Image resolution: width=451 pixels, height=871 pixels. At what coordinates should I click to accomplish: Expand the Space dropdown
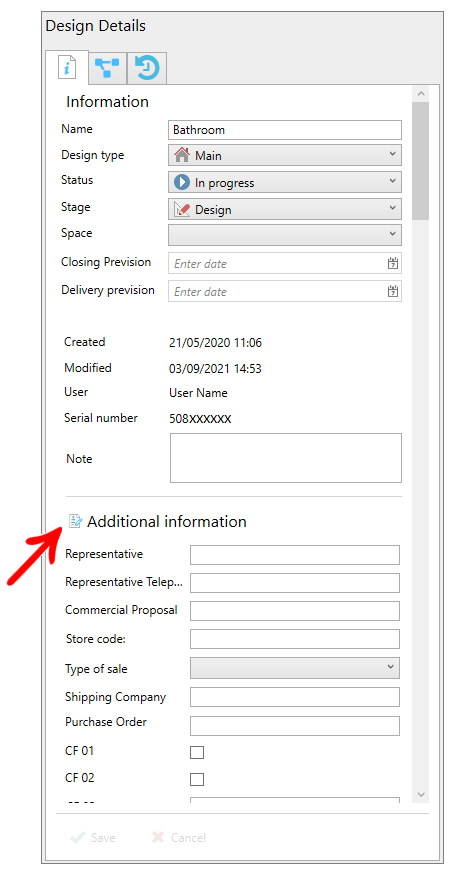pos(285,235)
